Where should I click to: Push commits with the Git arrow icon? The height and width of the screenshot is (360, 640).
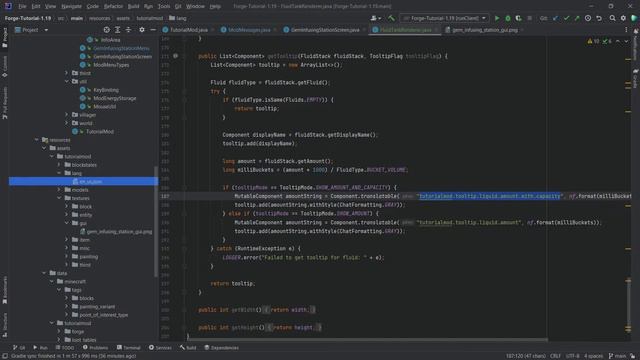[577, 18]
